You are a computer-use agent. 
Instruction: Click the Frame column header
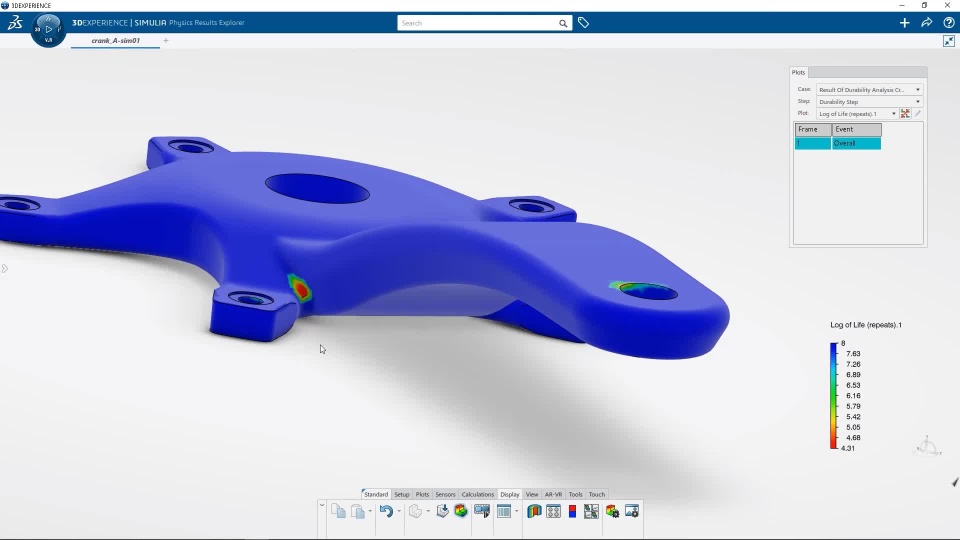coord(813,129)
